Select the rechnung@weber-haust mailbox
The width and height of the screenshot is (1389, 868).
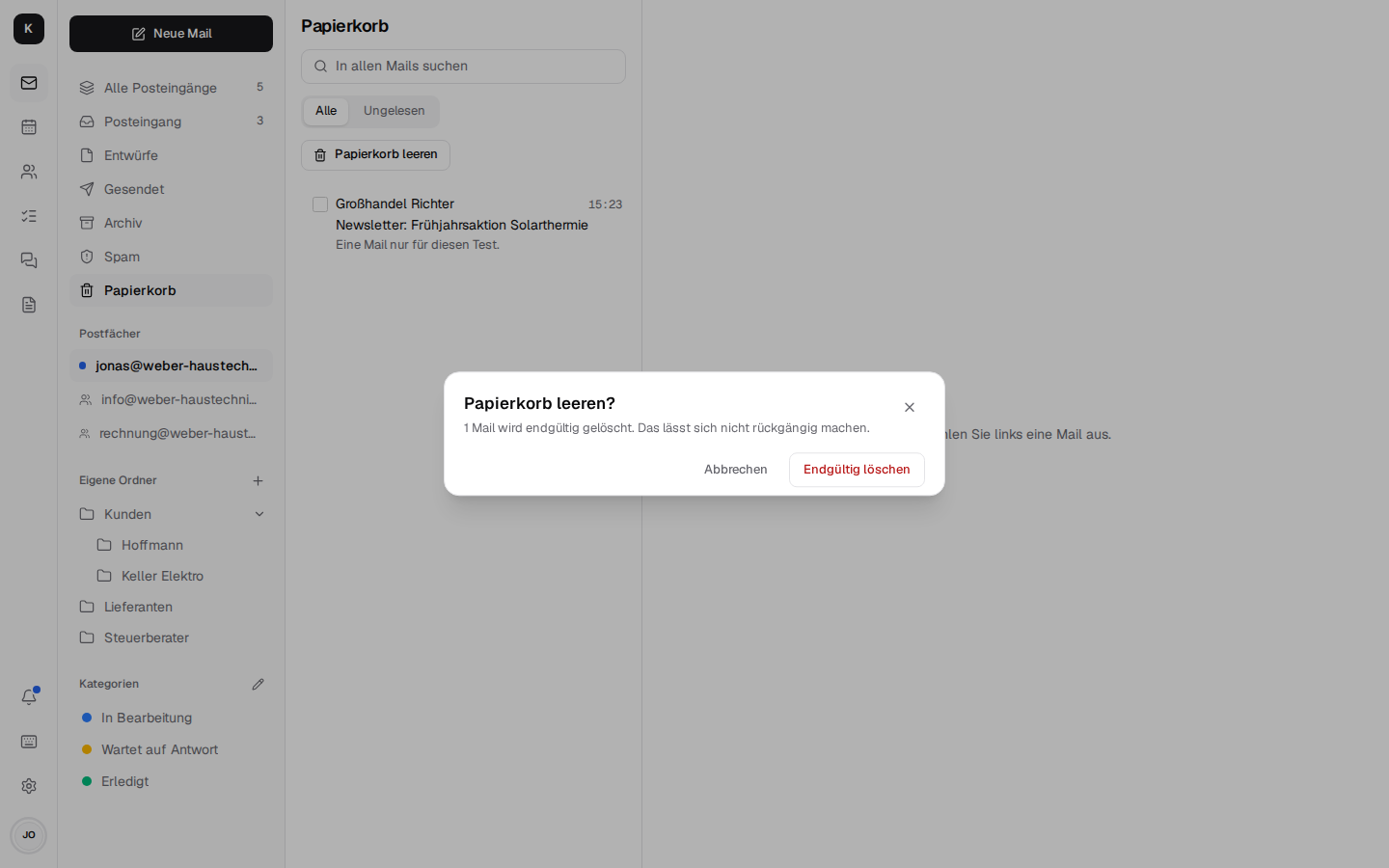click(171, 433)
